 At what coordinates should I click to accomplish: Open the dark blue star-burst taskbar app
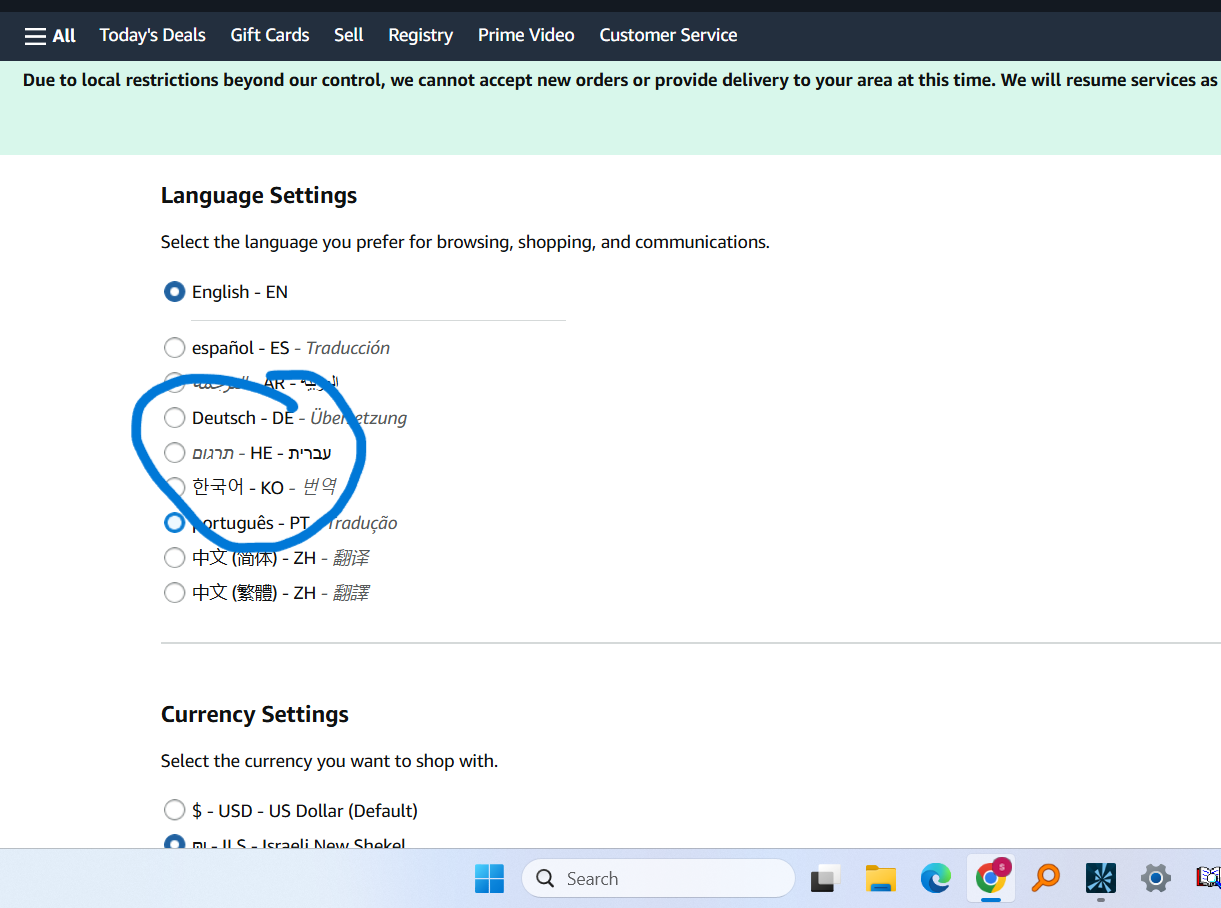(1101, 879)
